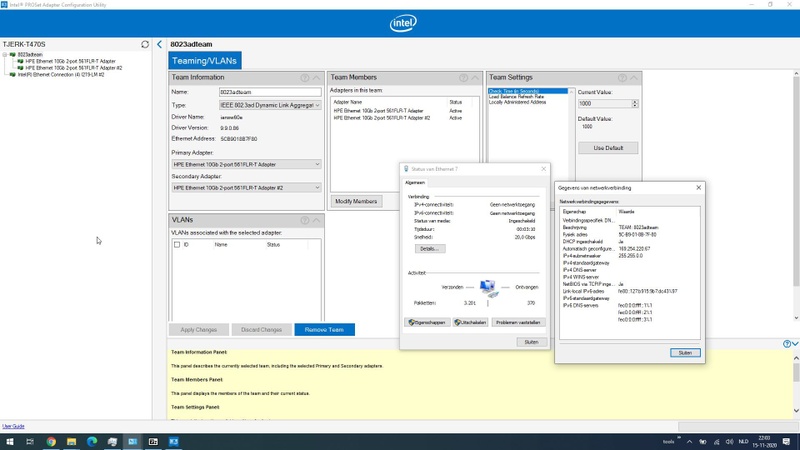Image resolution: width=800 pixels, height=450 pixels.
Task: Click Uitschakelen button in status dialog
Action: pyautogui.click(x=470, y=322)
